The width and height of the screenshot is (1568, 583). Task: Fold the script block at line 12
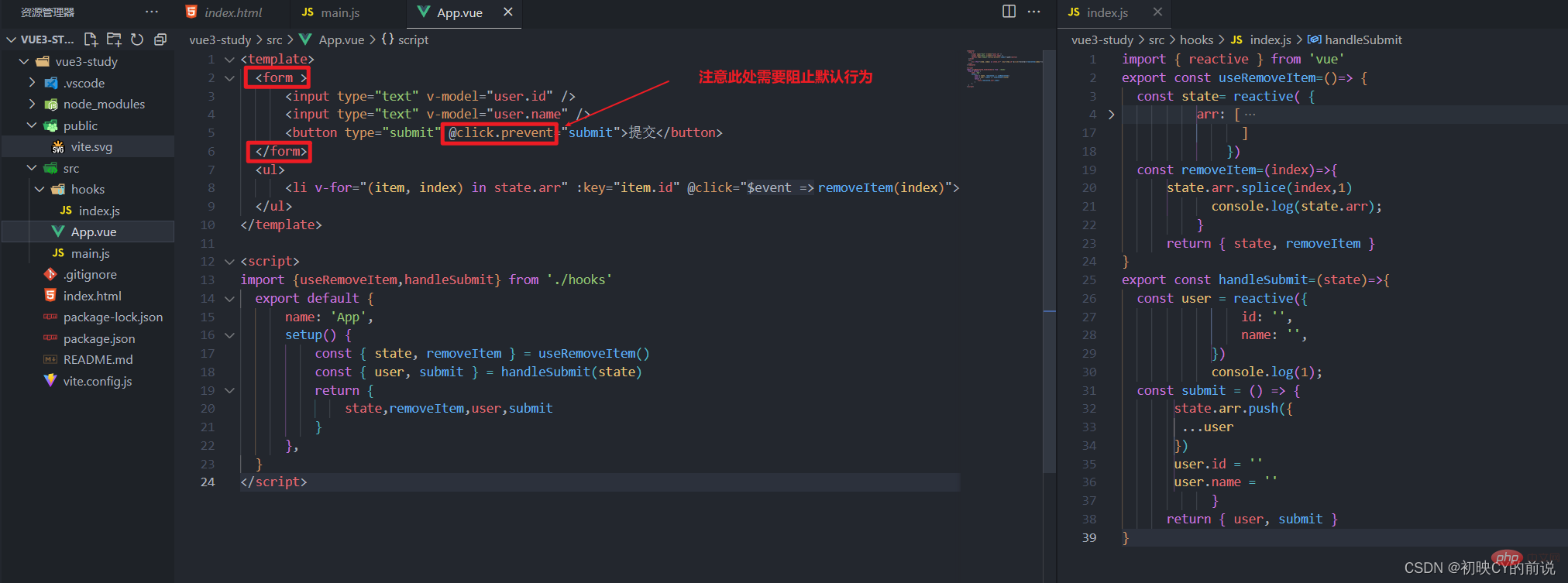pyautogui.click(x=229, y=262)
